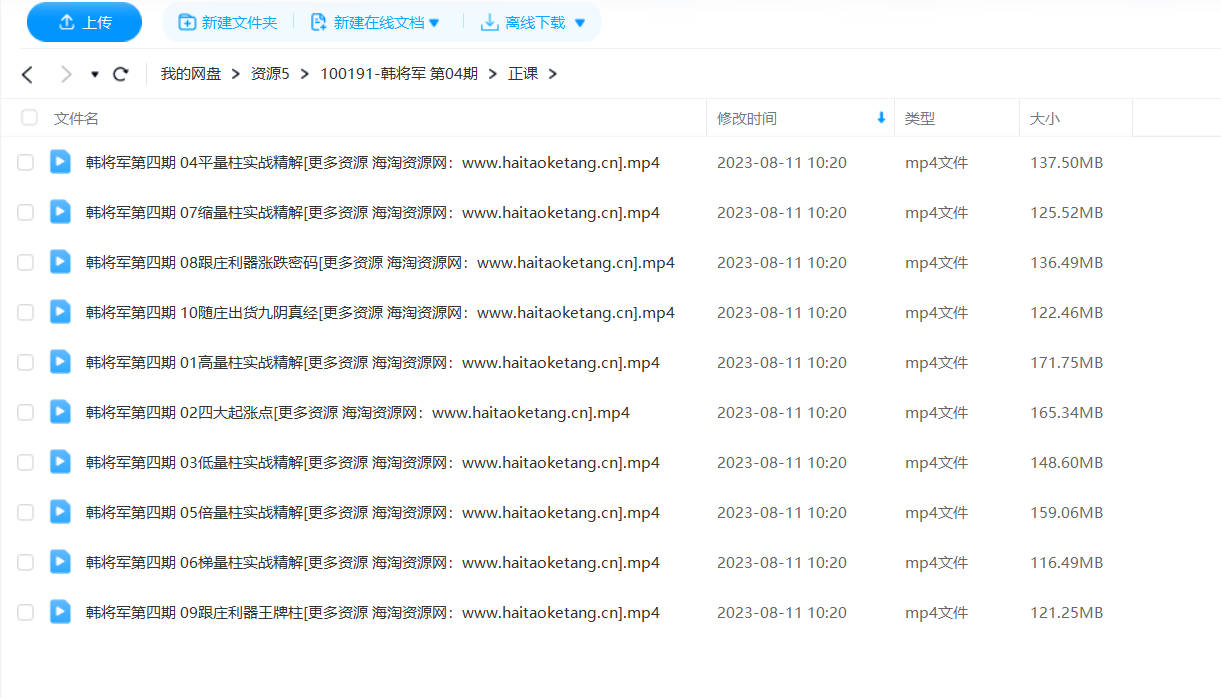Go back with the left arrow

pyautogui.click(x=27, y=74)
